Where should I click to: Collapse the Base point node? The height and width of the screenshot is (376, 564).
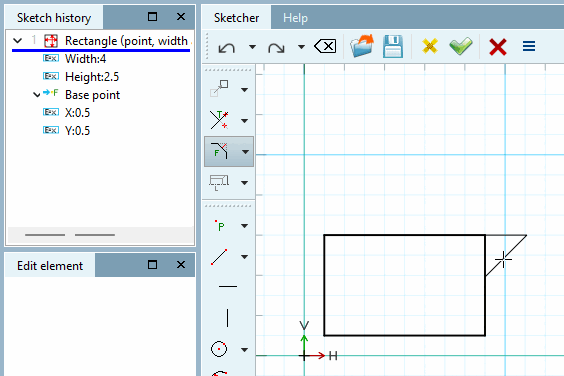(x=36, y=95)
